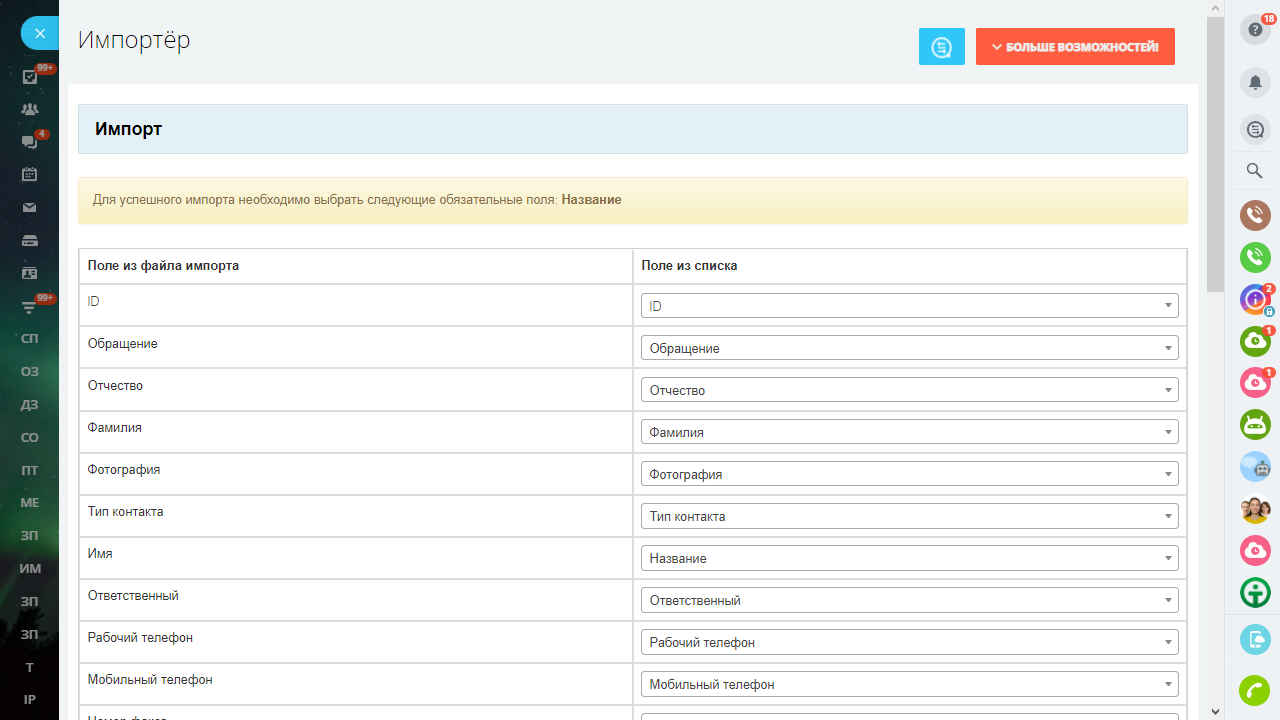Image resolution: width=1280 pixels, height=720 pixels.
Task: Open the mail envelope icon in sidebar
Action: [x=30, y=207]
